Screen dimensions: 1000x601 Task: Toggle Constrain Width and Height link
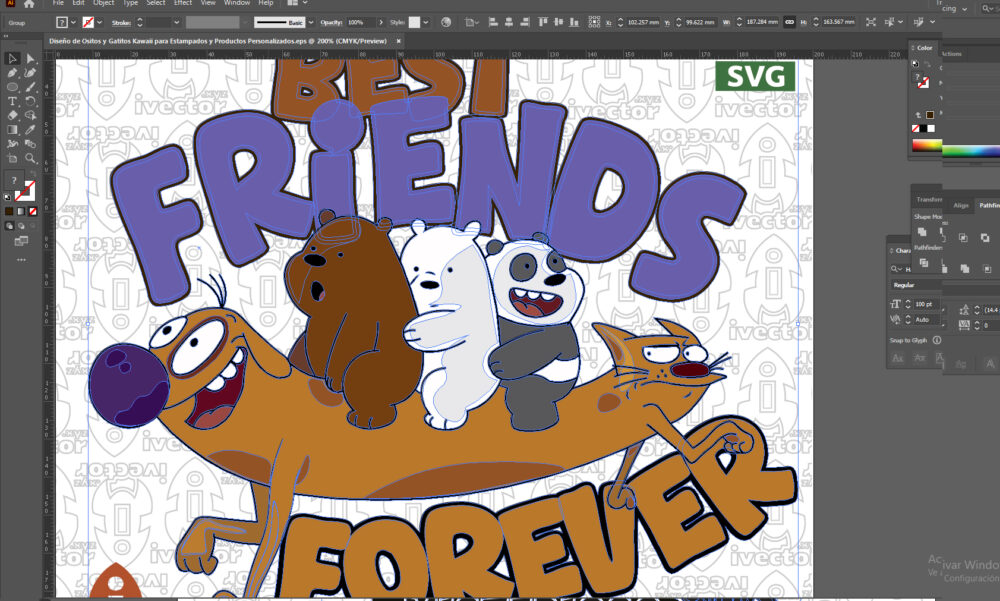tap(789, 22)
